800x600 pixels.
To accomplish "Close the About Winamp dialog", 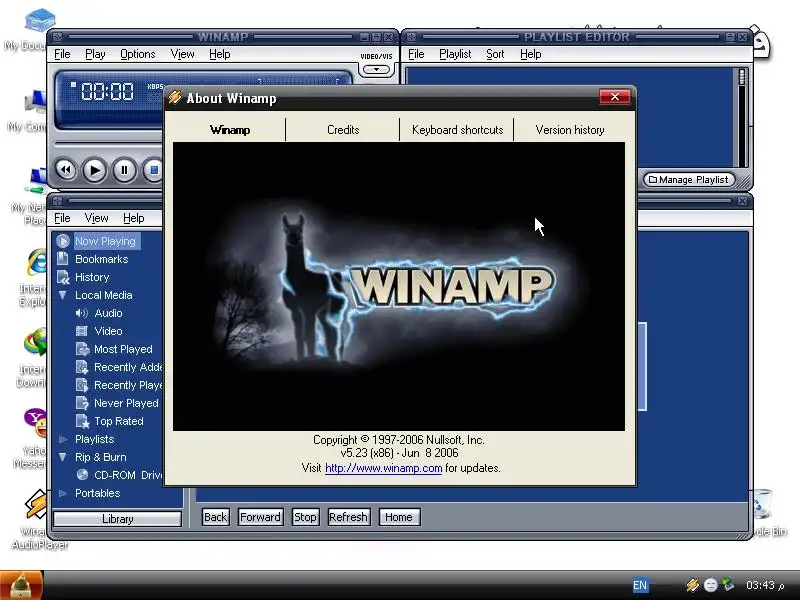I will click(615, 96).
